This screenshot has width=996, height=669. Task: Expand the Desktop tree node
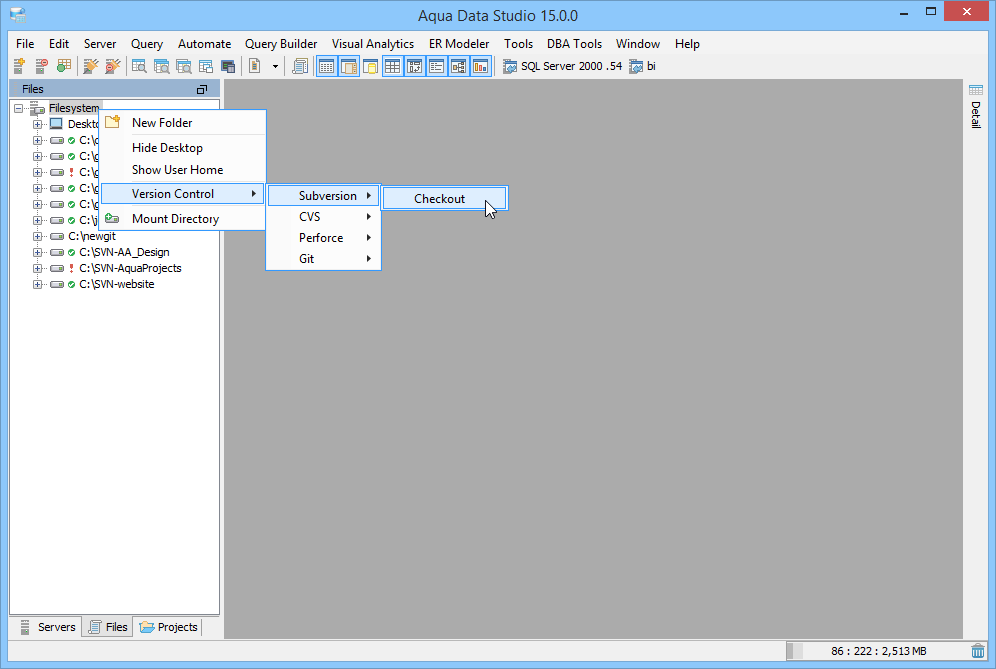[37, 125]
